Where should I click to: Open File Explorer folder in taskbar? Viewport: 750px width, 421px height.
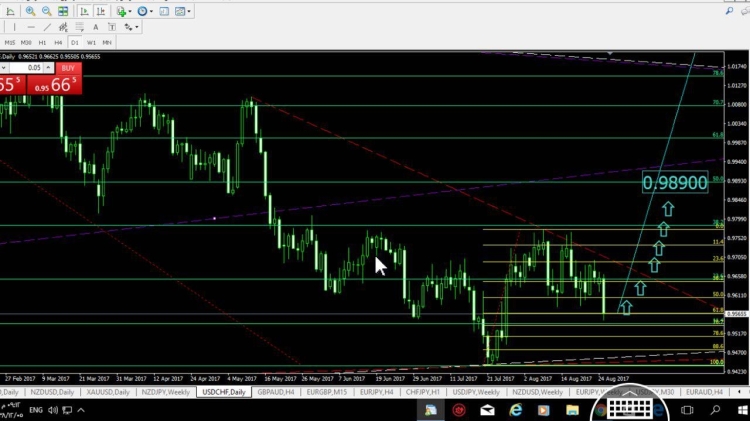pyautogui.click(x=572, y=410)
